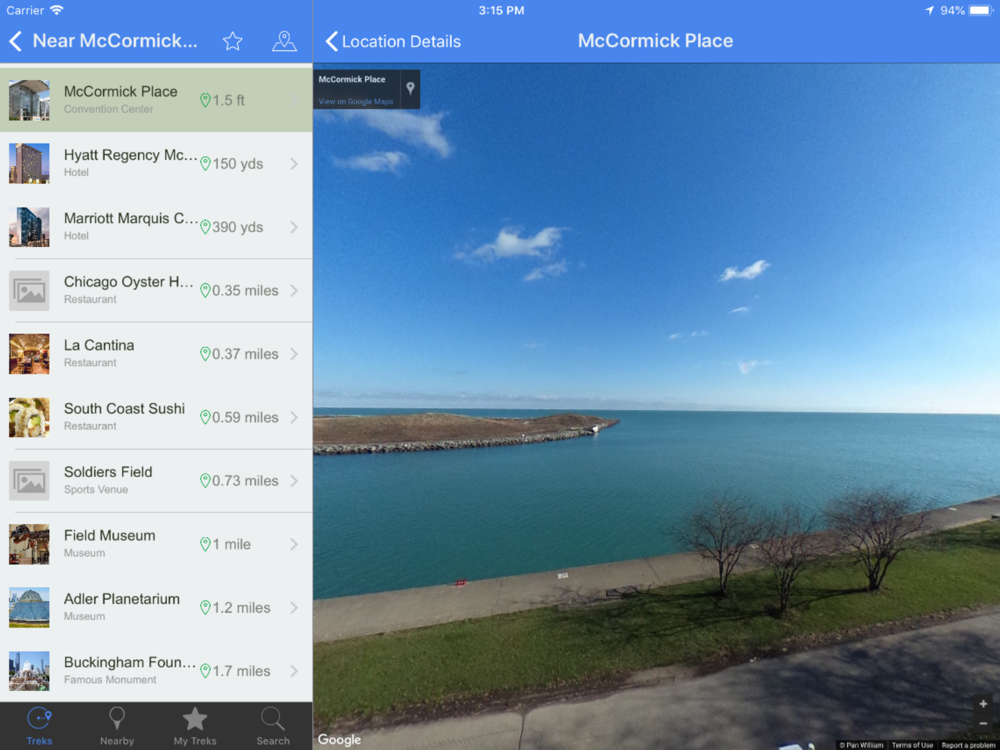Image resolution: width=1000 pixels, height=750 pixels.
Task: Select Buckingham Fountain thumbnail
Action: (x=29, y=671)
